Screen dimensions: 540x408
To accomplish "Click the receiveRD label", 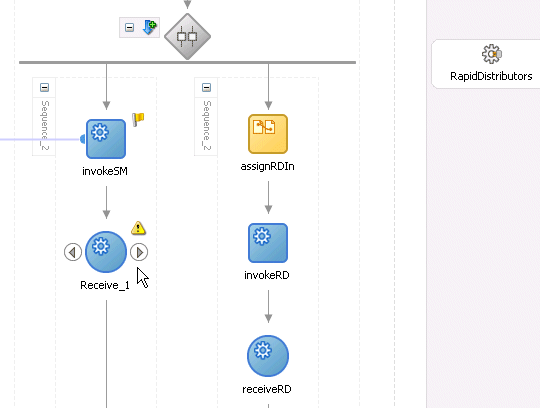I will coord(267,389).
